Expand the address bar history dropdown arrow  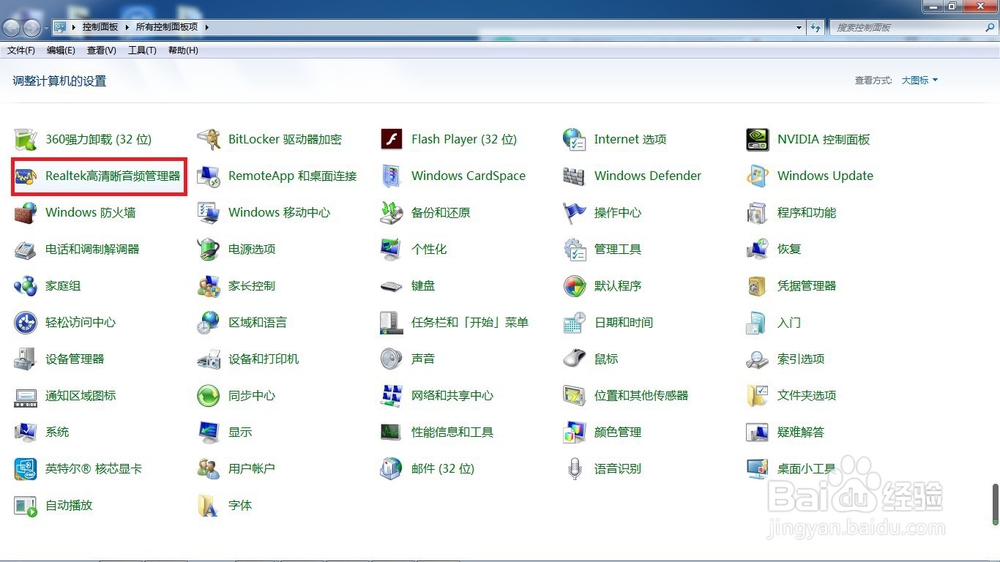(798, 27)
